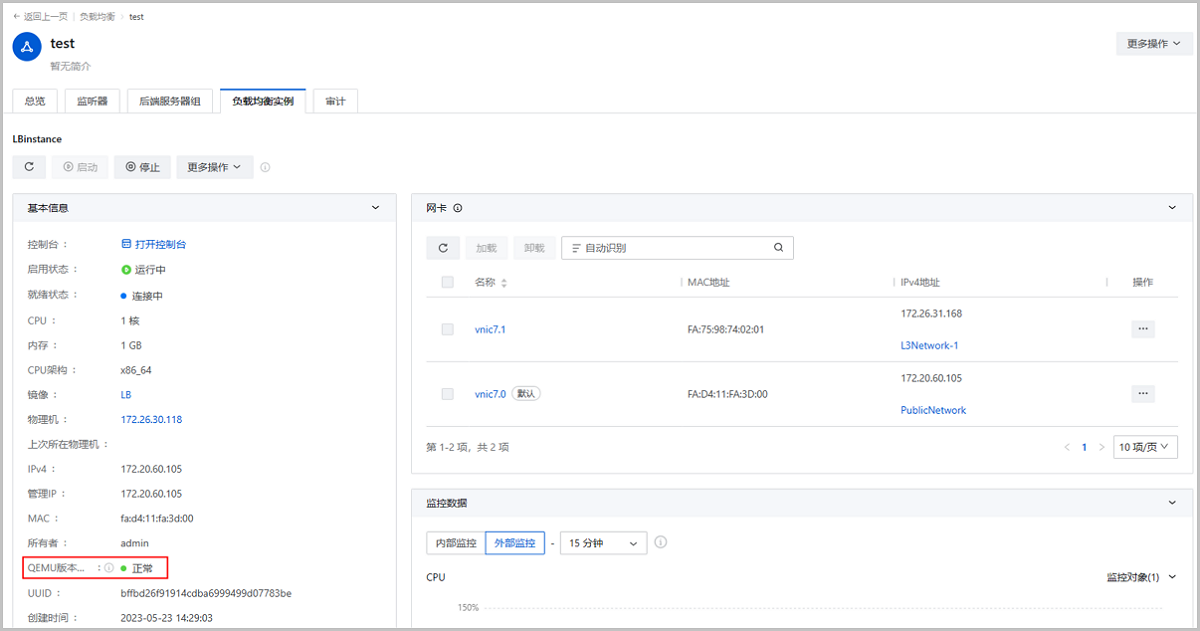Click the info icon next to 网卡 title
This screenshot has width=1200, height=631.
tap(457, 208)
